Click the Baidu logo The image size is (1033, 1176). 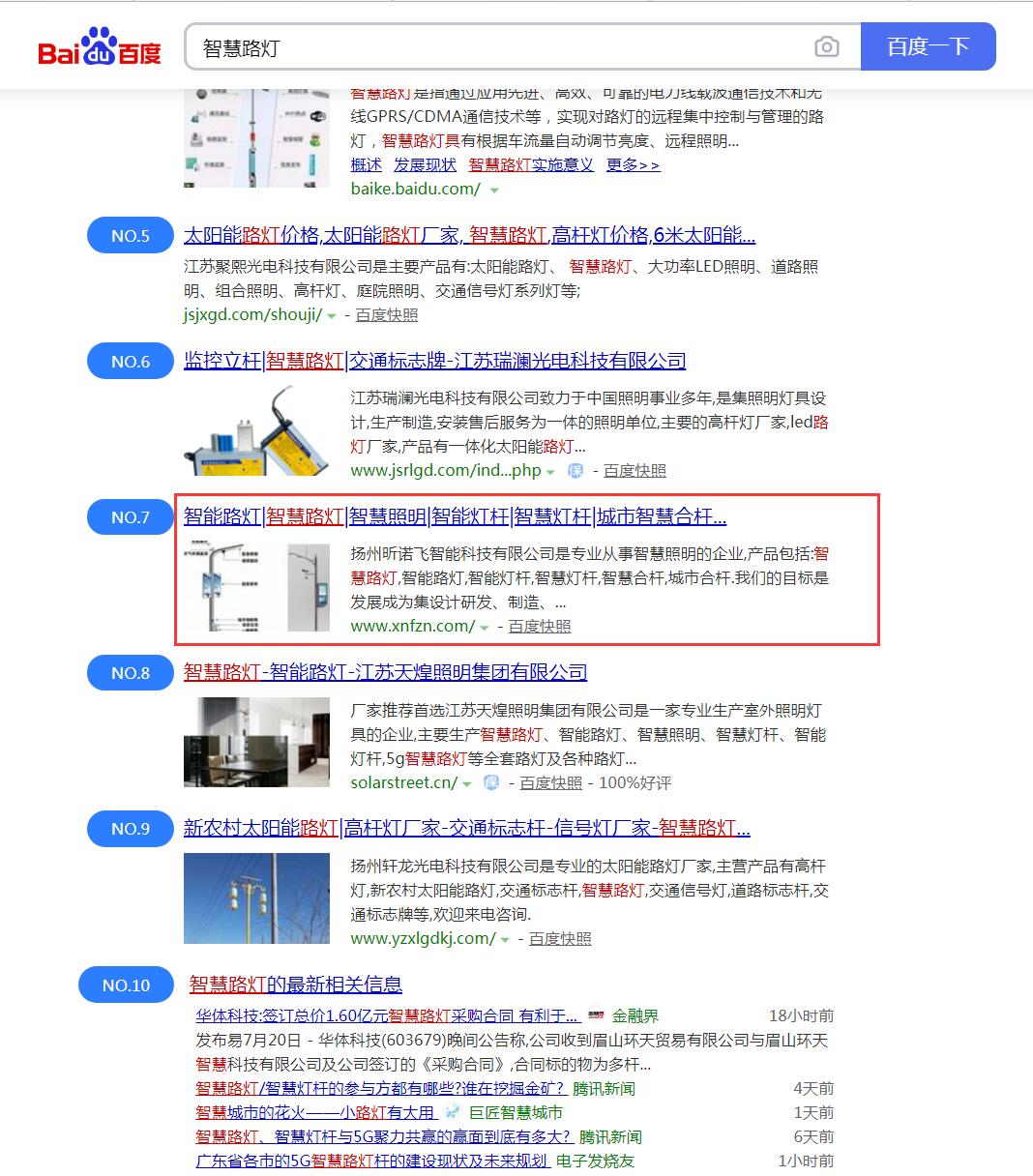coord(100,46)
